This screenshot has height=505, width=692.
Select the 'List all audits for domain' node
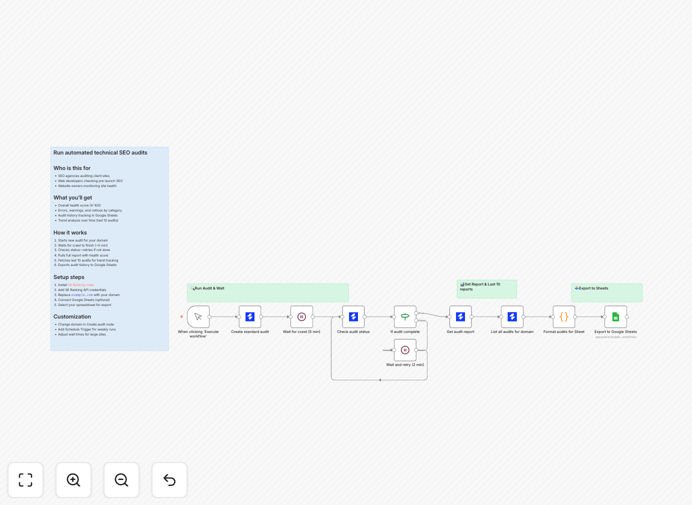512,317
